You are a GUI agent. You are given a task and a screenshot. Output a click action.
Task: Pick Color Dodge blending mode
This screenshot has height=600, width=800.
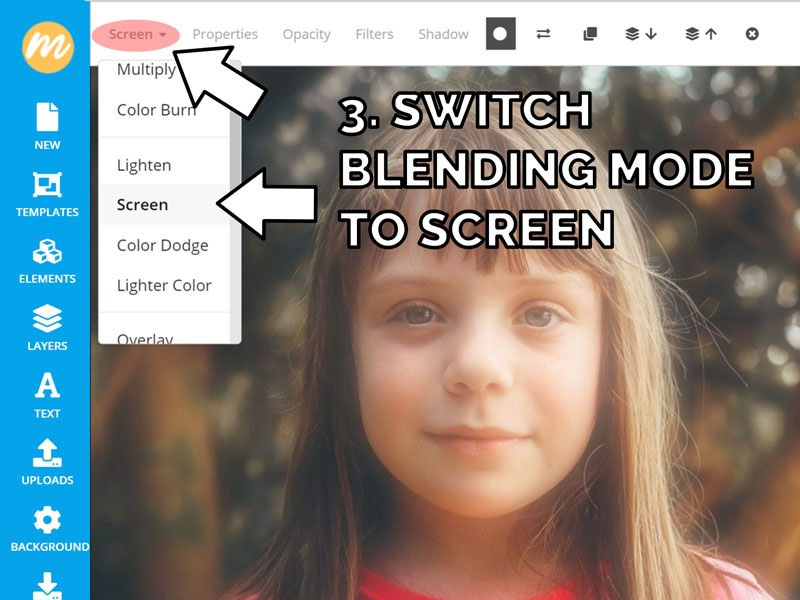click(164, 245)
